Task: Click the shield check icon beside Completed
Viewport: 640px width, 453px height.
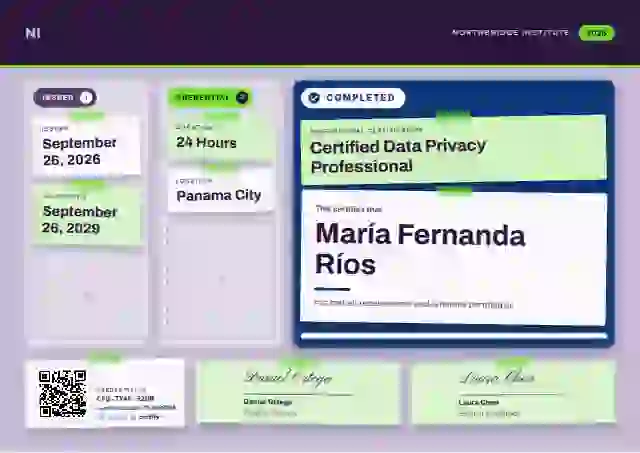Action: (314, 98)
